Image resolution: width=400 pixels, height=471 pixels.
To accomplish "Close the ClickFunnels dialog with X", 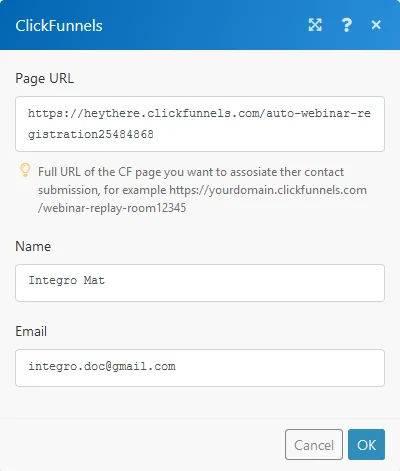I will click(376, 25).
